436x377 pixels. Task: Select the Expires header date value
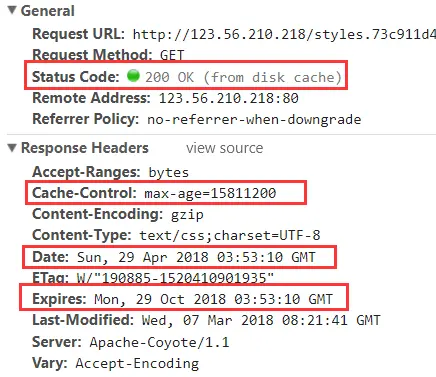[x=214, y=299]
